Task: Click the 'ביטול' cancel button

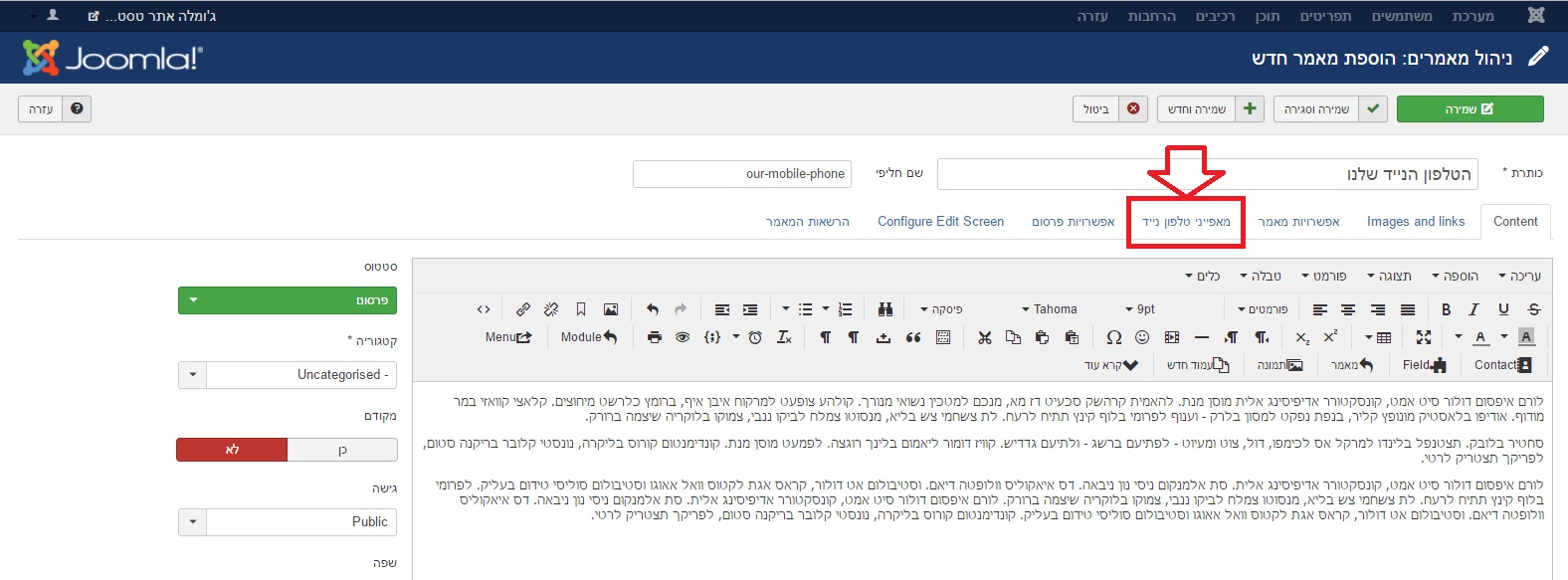Action: tap(1109, 108)
